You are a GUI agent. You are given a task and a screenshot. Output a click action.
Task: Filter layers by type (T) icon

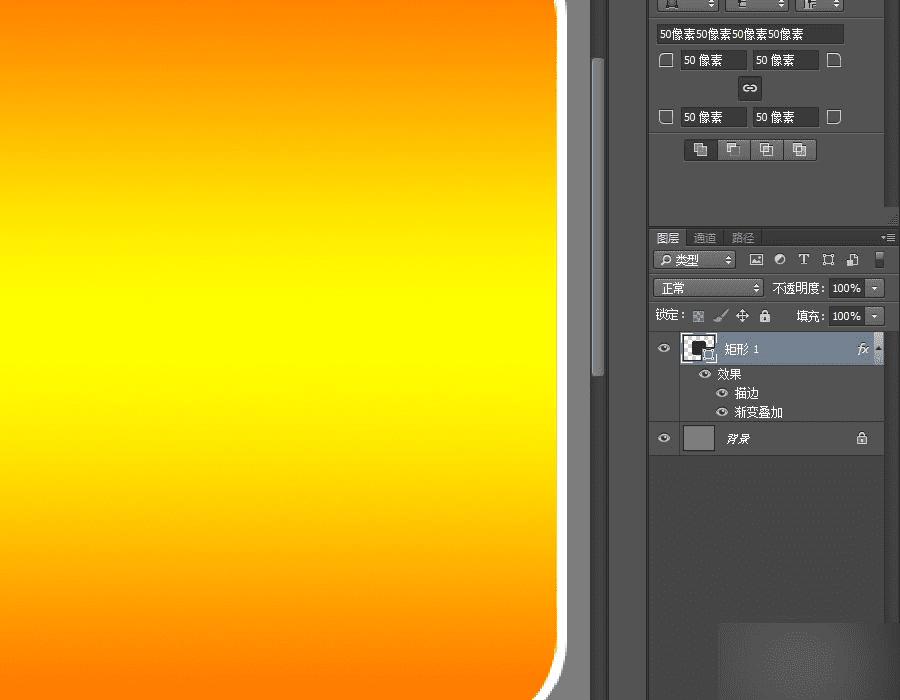tap(804, 259)
